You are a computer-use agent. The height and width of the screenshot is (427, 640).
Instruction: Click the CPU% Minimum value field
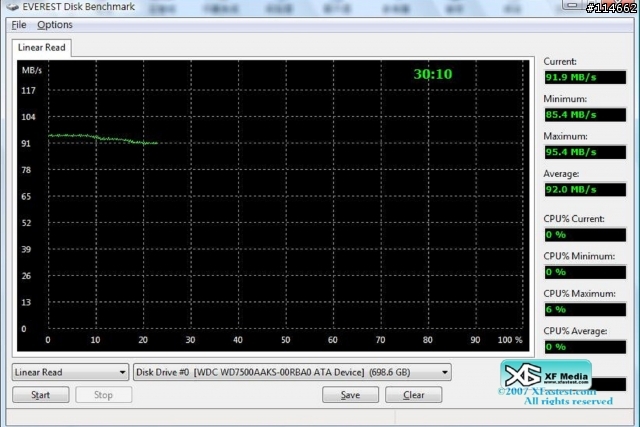coord(585,272)
